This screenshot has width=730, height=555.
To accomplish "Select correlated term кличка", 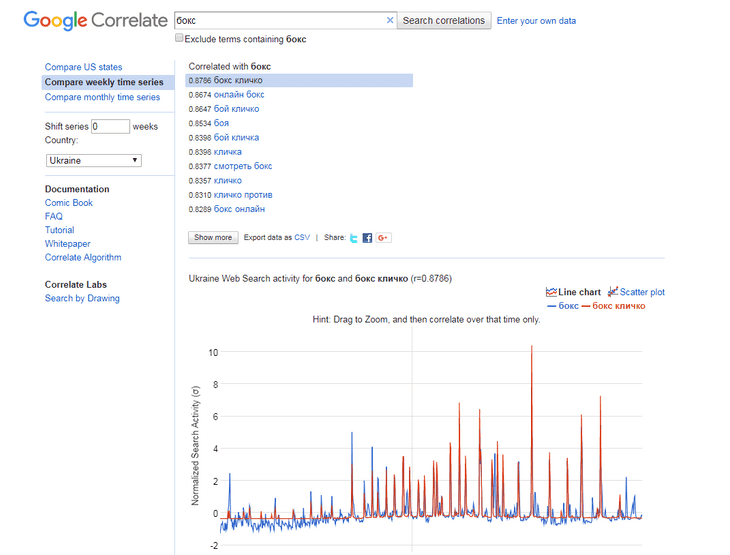I will pyautogui.click(x=228, y=152).
